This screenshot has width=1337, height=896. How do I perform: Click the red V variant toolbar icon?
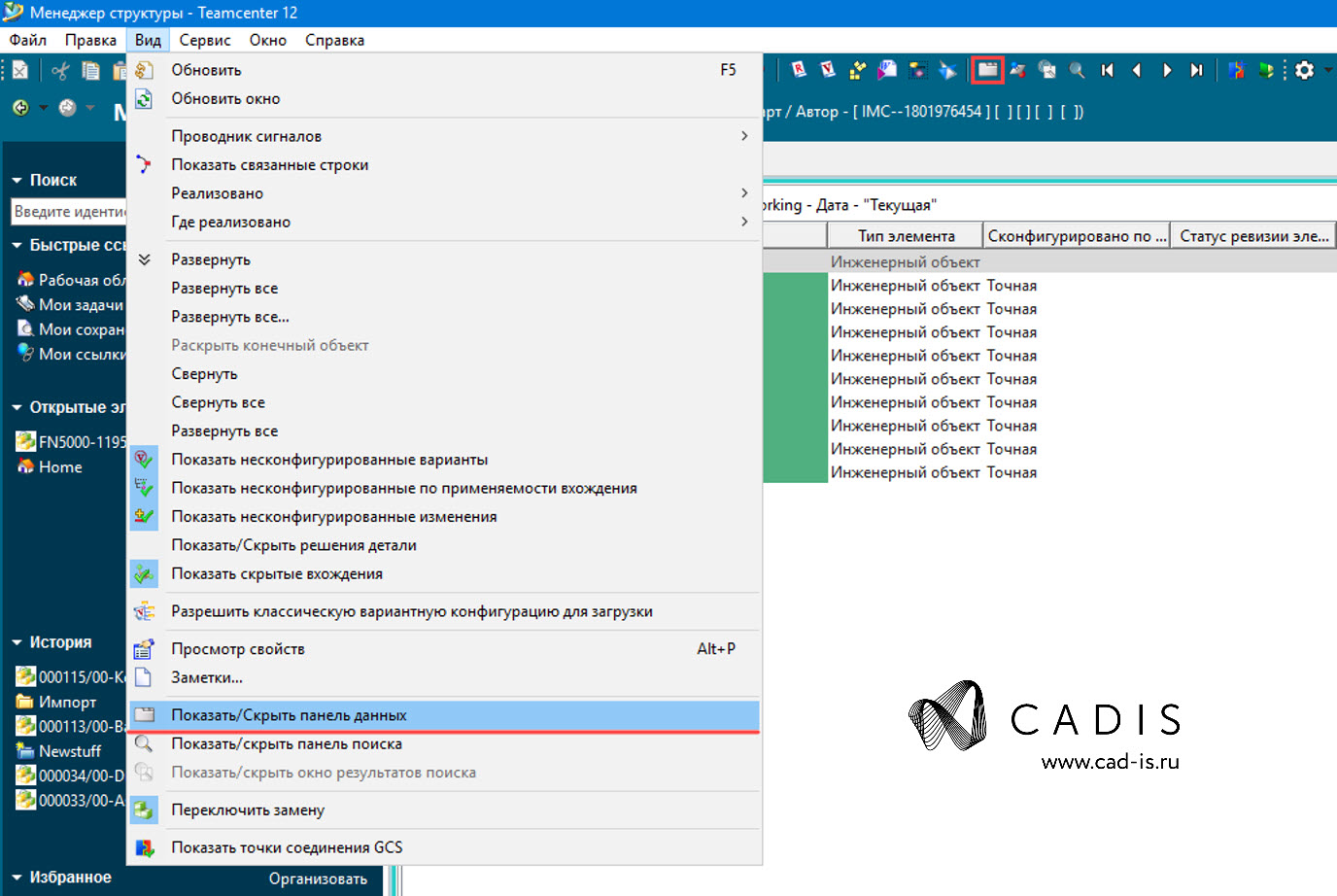pos(828,70)
